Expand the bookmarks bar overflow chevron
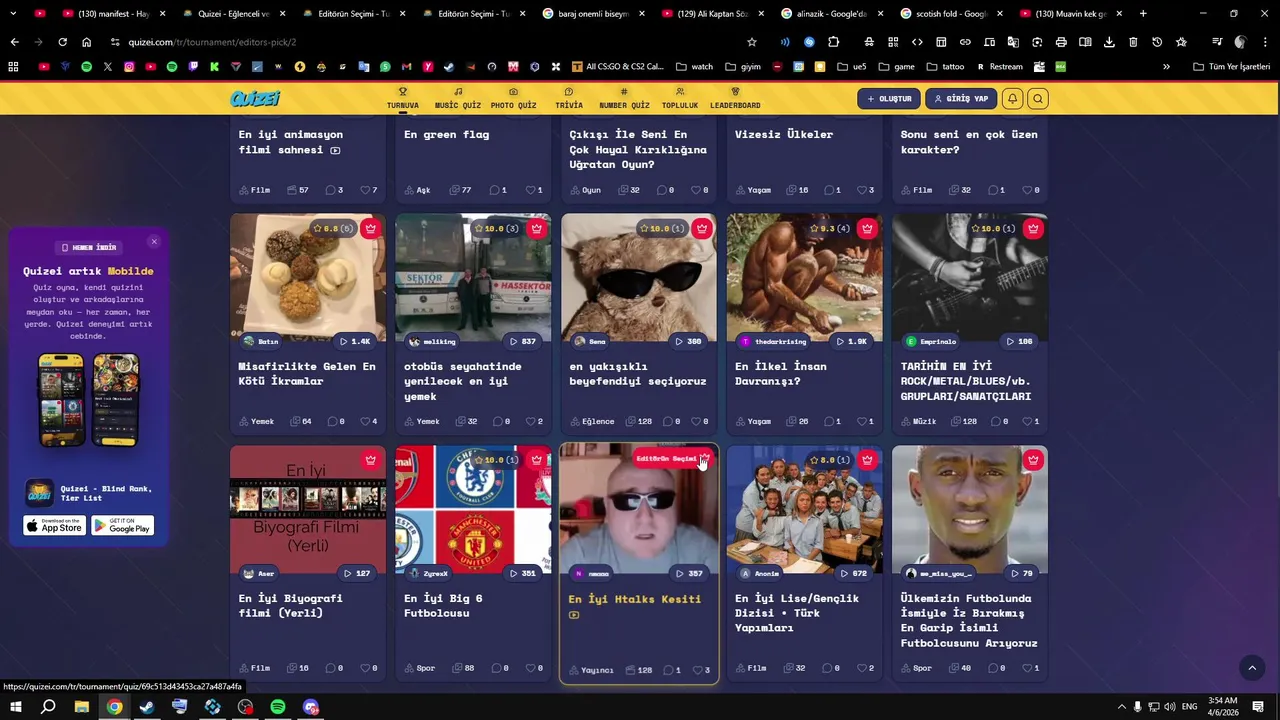1280x720 pixels. pyautogui.click(x=1166, y=66)
